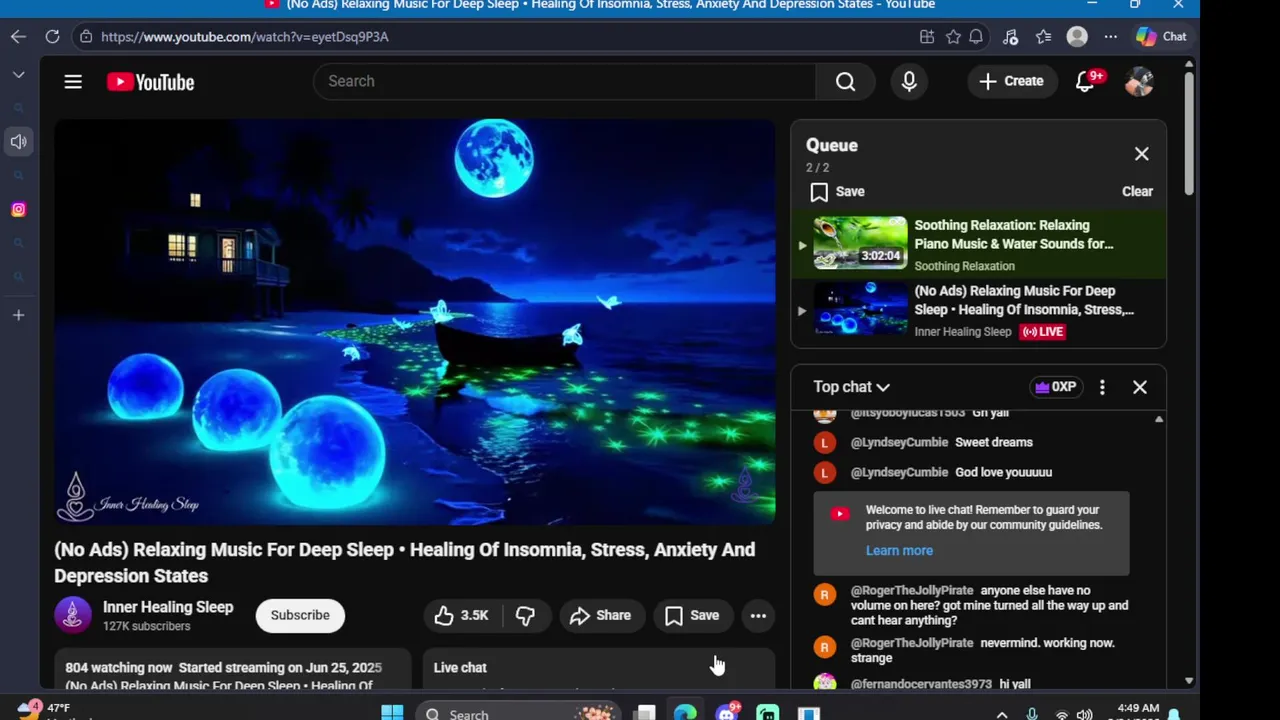Open YouTube notifications bell
The width and height of the screenshot is (1280, 720).
tap(1085, 81)
